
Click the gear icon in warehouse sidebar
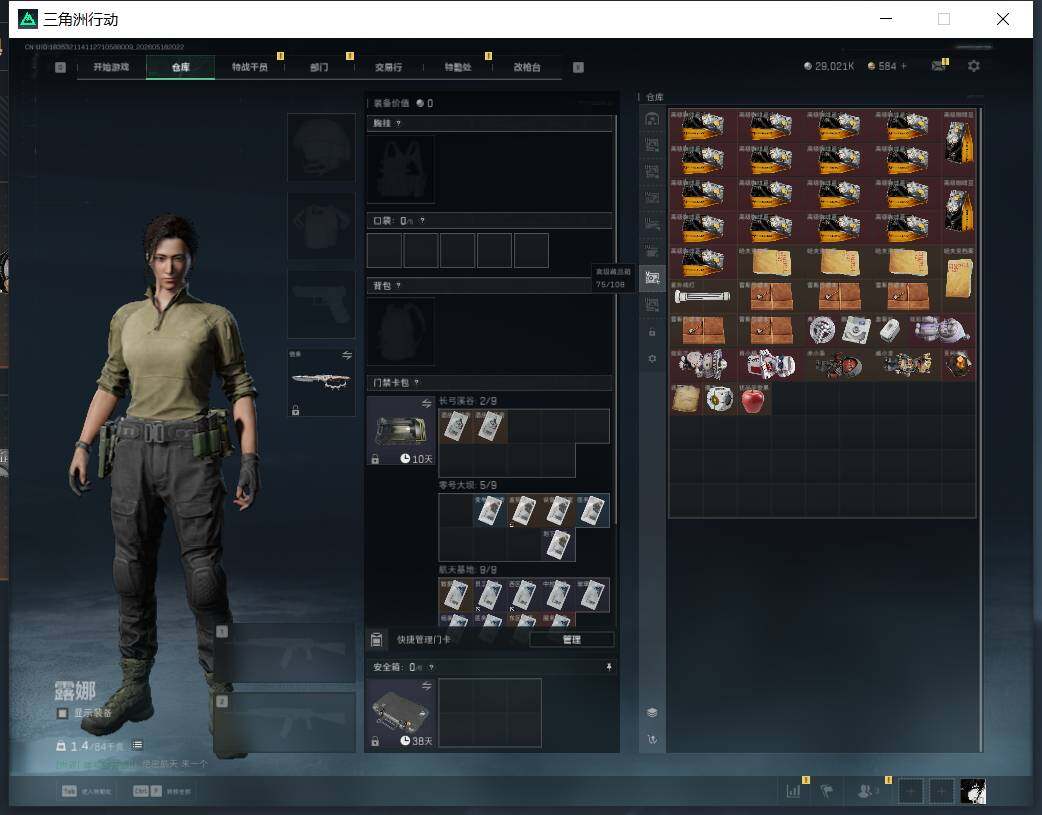coord(652,359)
